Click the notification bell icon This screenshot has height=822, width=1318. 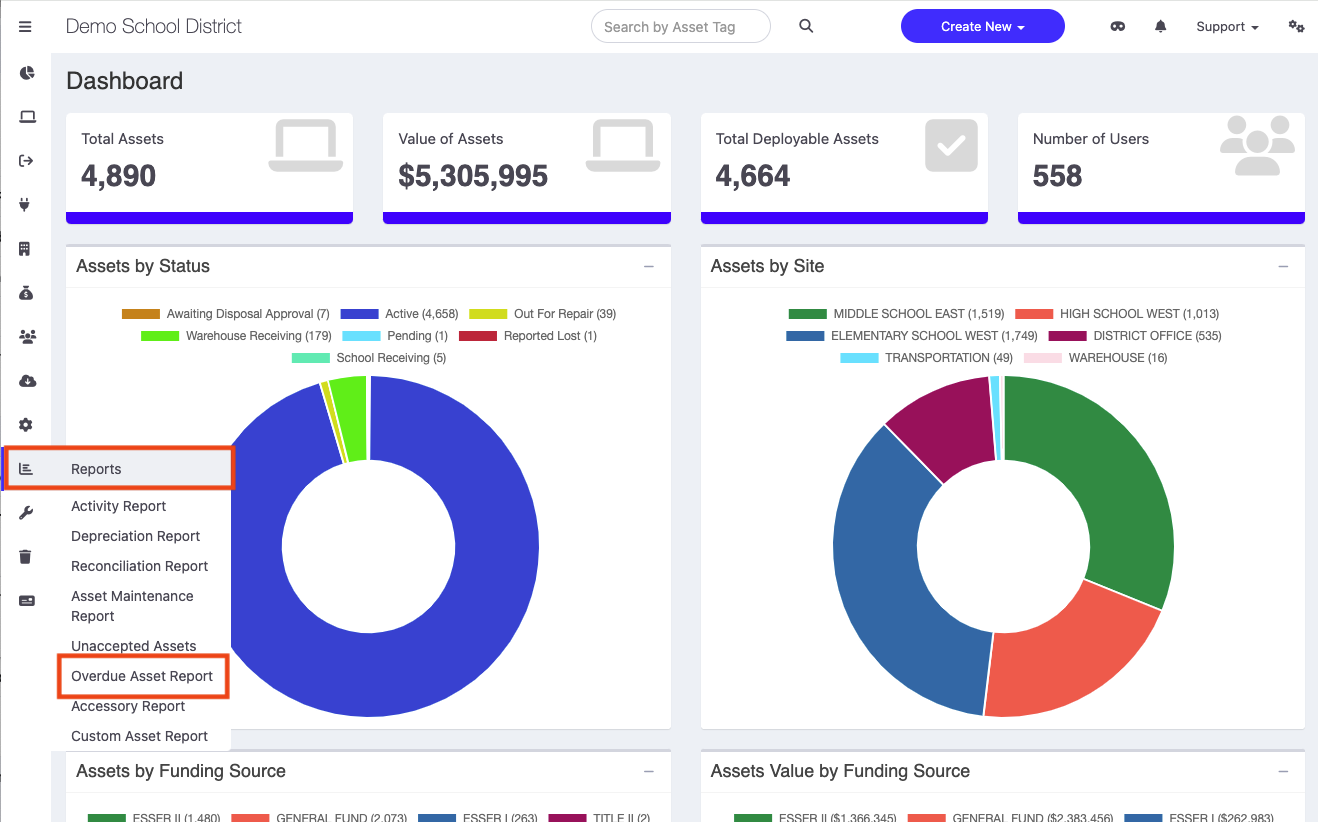(x=1160, y=27)
